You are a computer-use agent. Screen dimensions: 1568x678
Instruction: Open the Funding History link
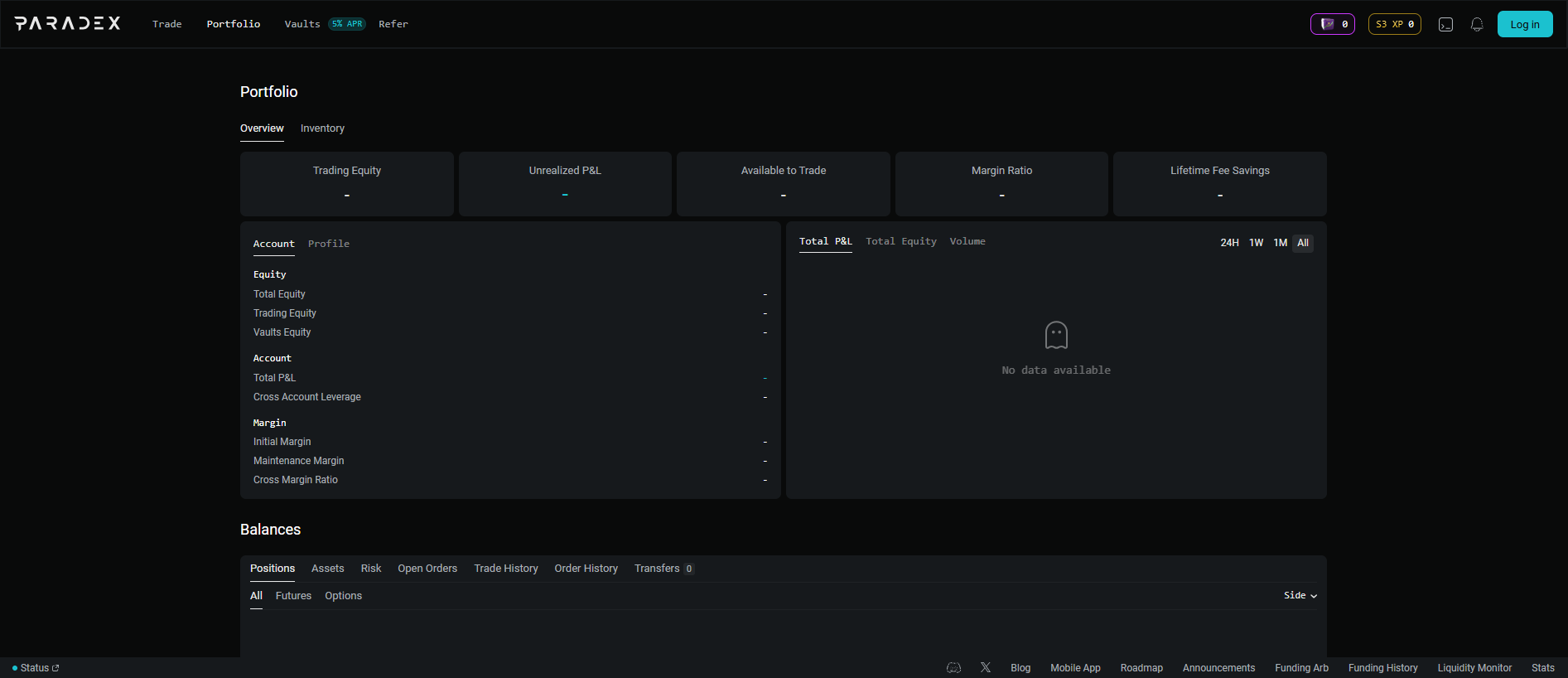tap(1382, 668)
